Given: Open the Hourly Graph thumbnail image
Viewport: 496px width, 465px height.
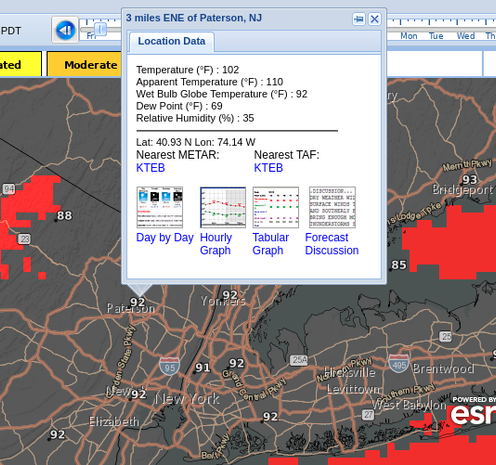Looking at the screenshot, I should click(x=223, y=207).
